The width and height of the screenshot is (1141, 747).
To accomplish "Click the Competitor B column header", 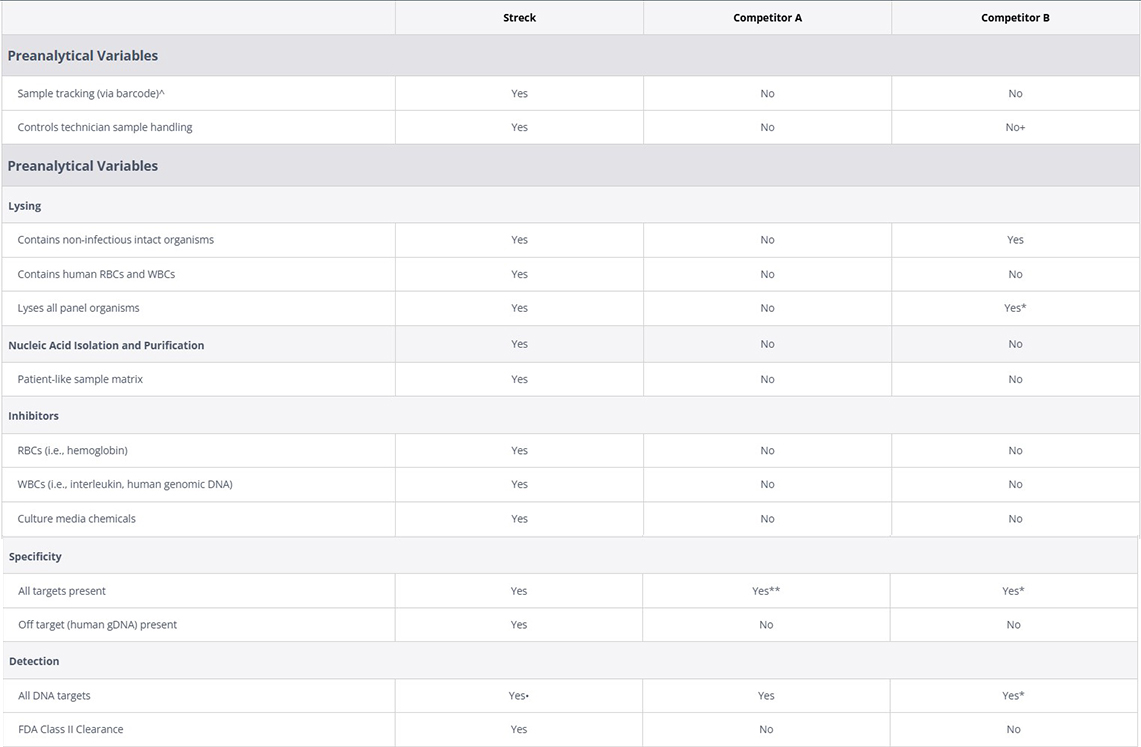I will pos(1015,18).
